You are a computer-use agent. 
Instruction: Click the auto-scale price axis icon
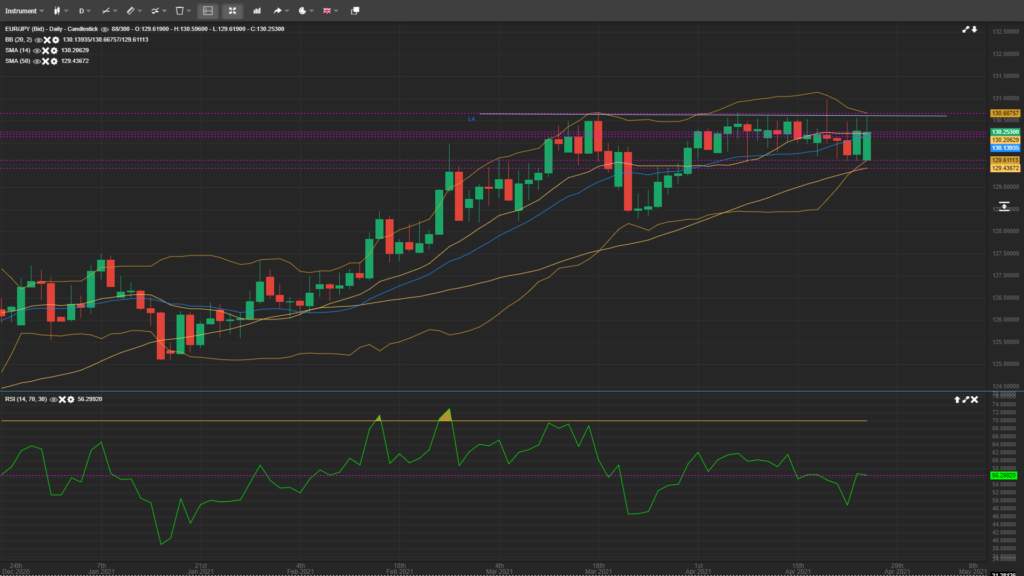click(1004, 206)
